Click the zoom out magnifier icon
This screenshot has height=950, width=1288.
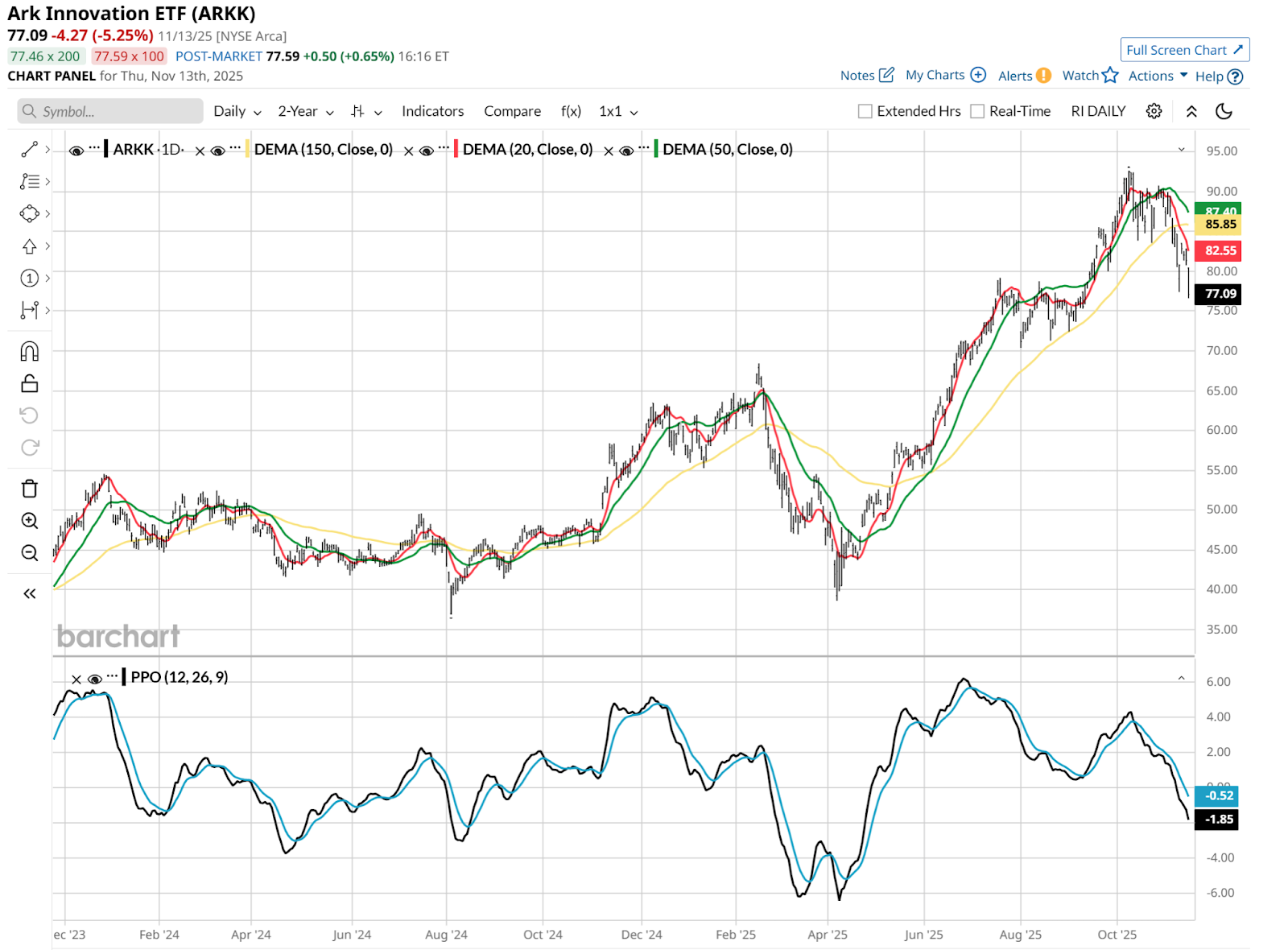(30, 553)
